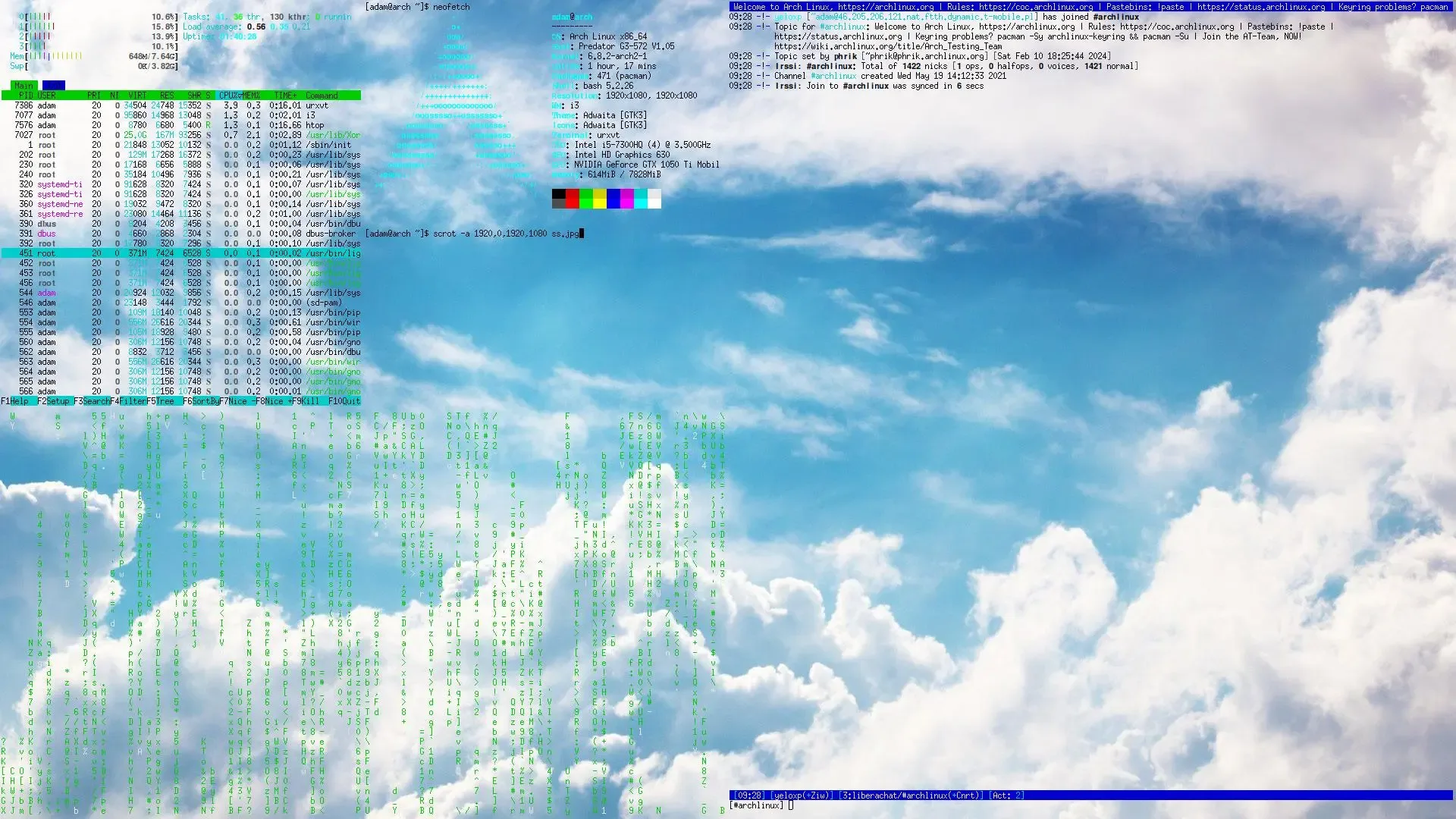
Task: Click the CPU 0 usage meter bar
Action: pos(99,17)
